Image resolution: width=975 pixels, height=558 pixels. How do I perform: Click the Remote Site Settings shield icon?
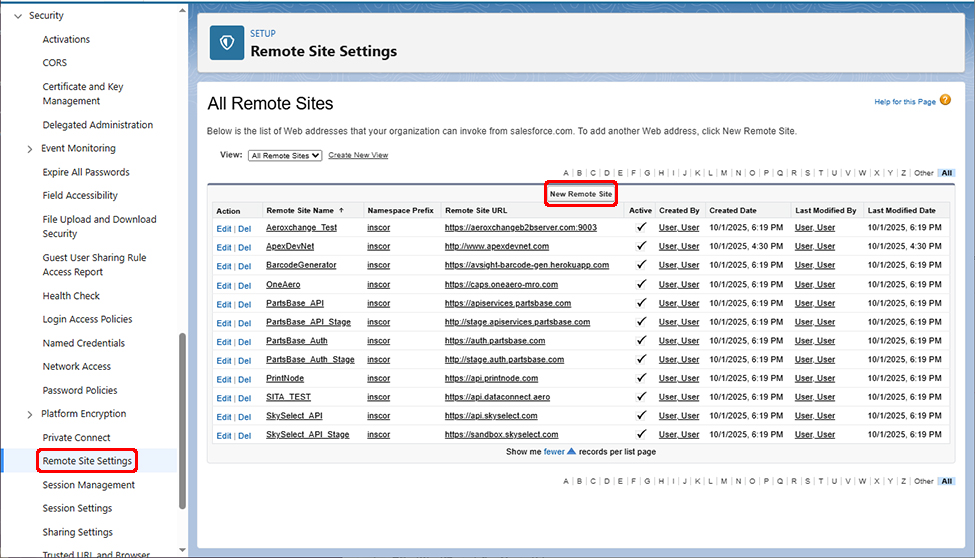click(226, 43)
